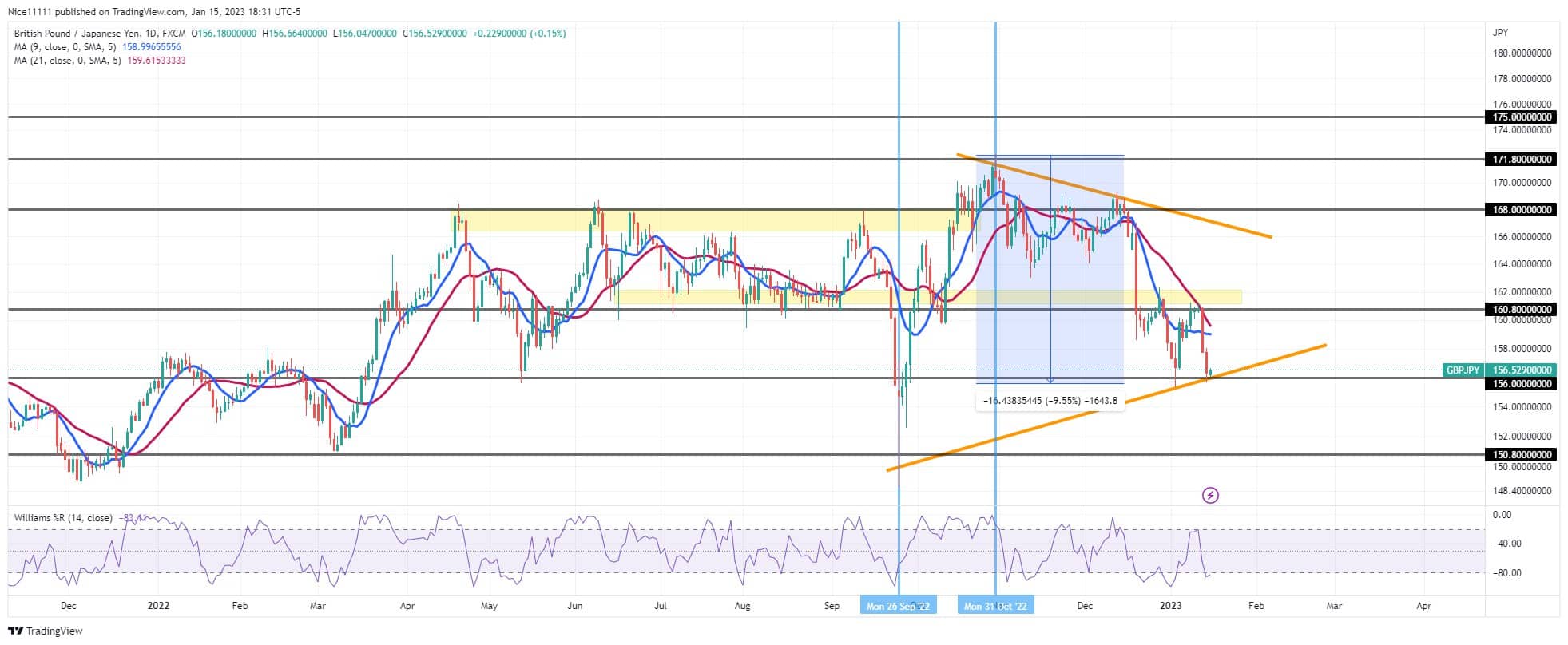Viewport: 1568px width, 645px height.
Task: Click the JPY currency label on price axis
Action: [x=1500, y=33]
